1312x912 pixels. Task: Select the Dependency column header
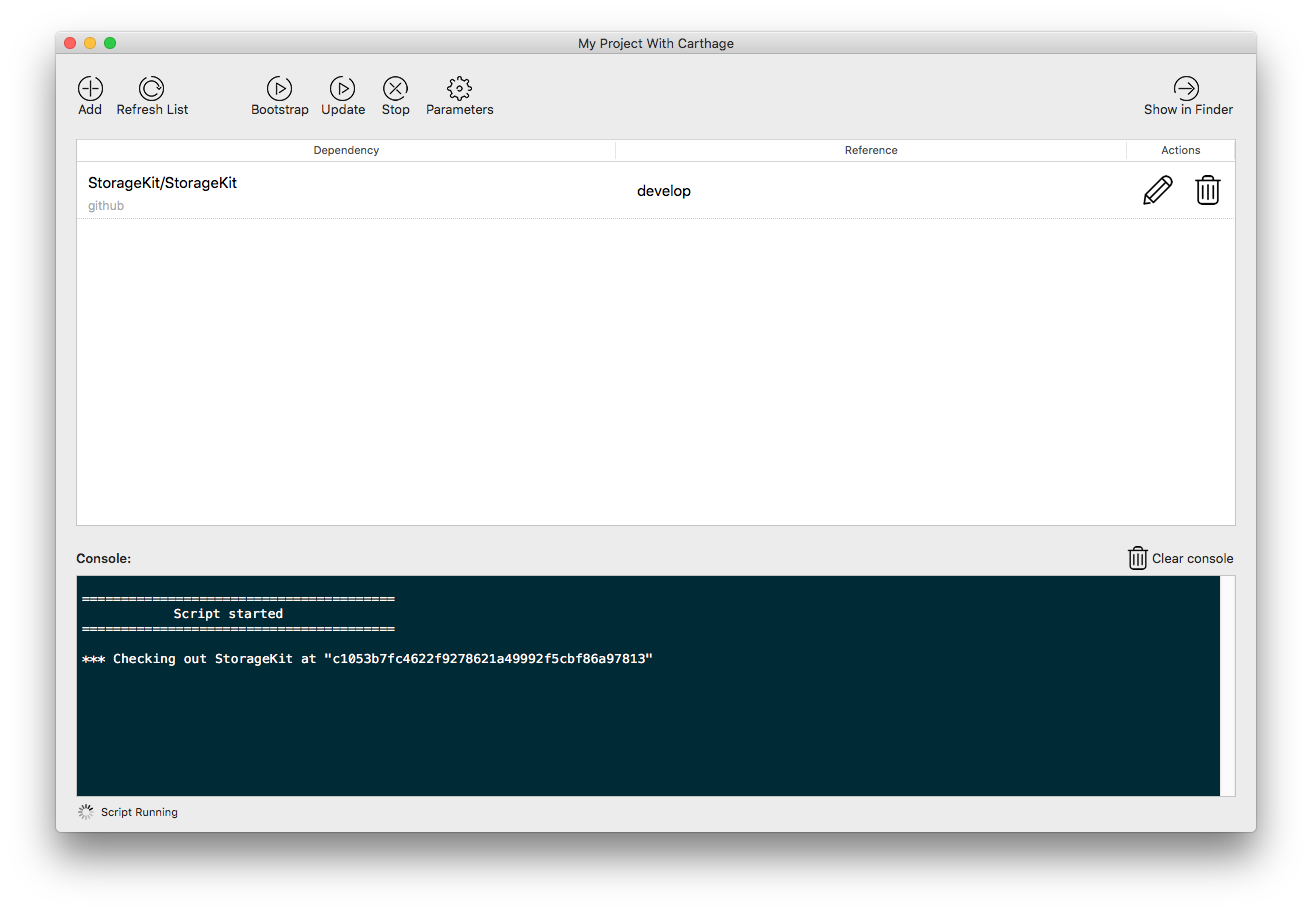pos(346,150)
